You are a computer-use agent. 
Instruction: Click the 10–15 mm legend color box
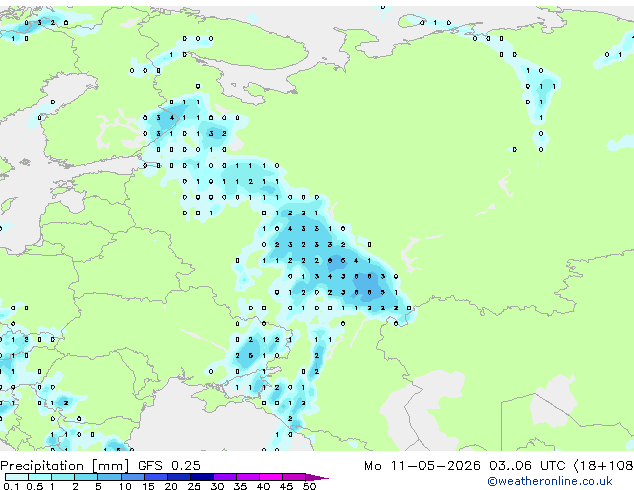[x=133, y=477]
